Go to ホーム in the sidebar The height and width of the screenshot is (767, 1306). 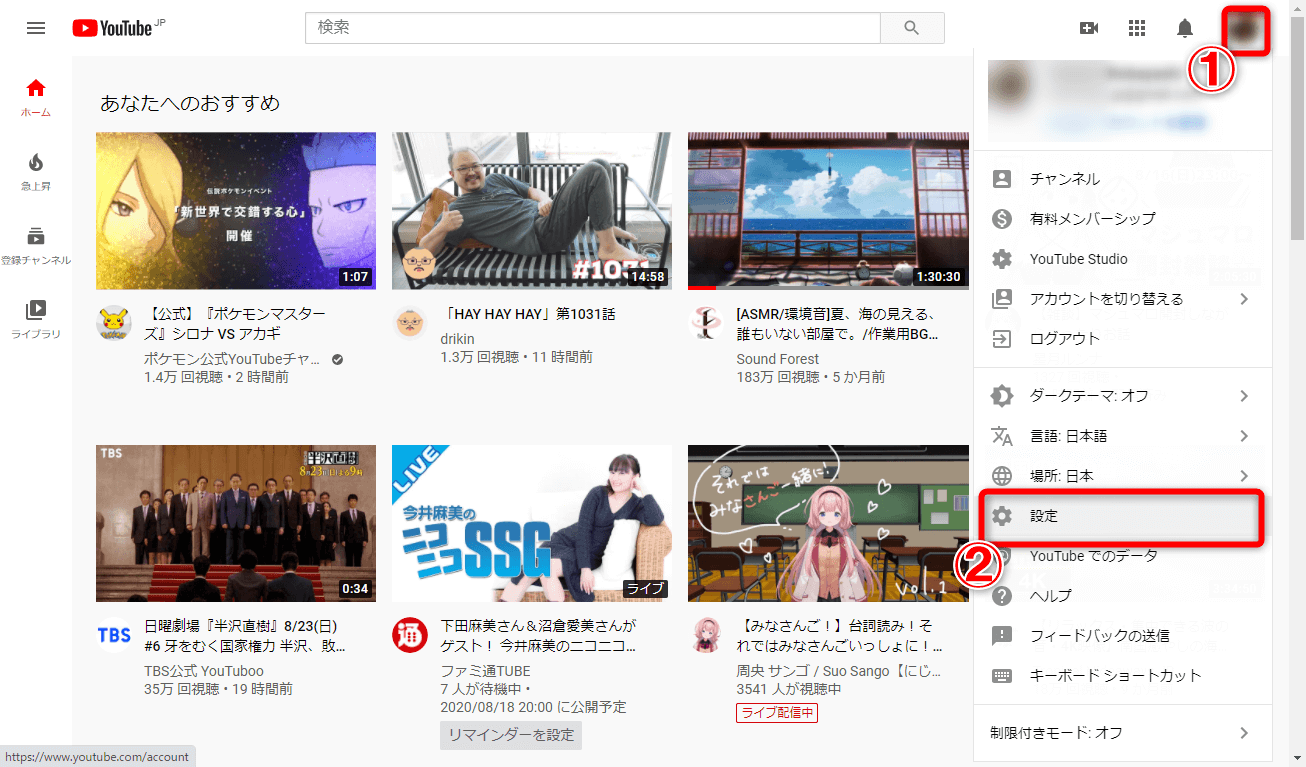point(36,97)
